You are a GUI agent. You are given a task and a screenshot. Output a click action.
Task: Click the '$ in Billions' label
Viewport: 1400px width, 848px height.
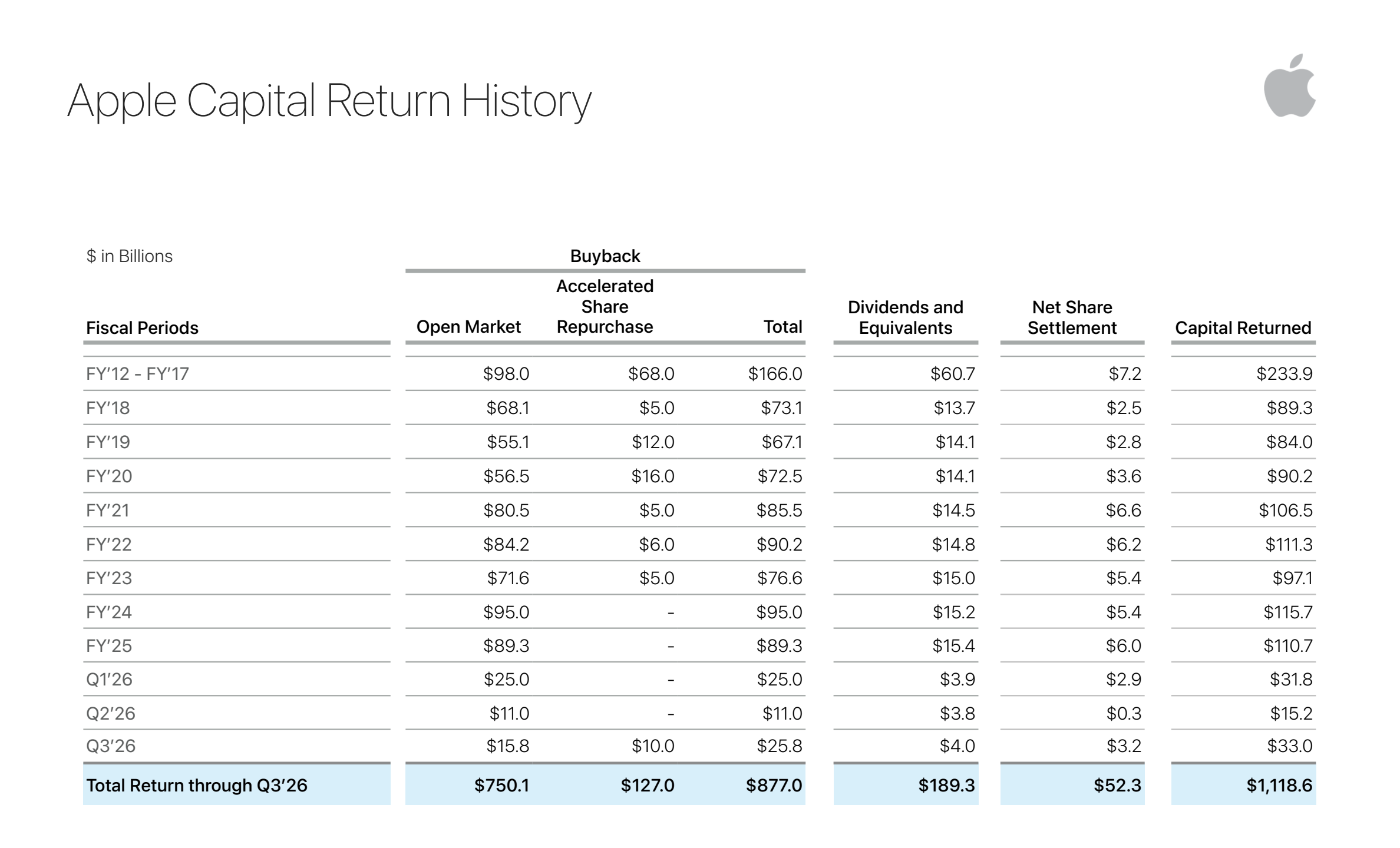point(130,256)
